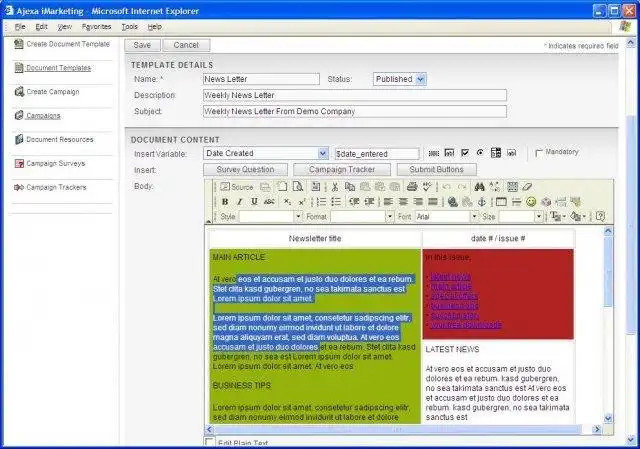This screenshot has height=449, width=640.
Task: Tick the Mandatory checkbox
Action: click(539, 153)
